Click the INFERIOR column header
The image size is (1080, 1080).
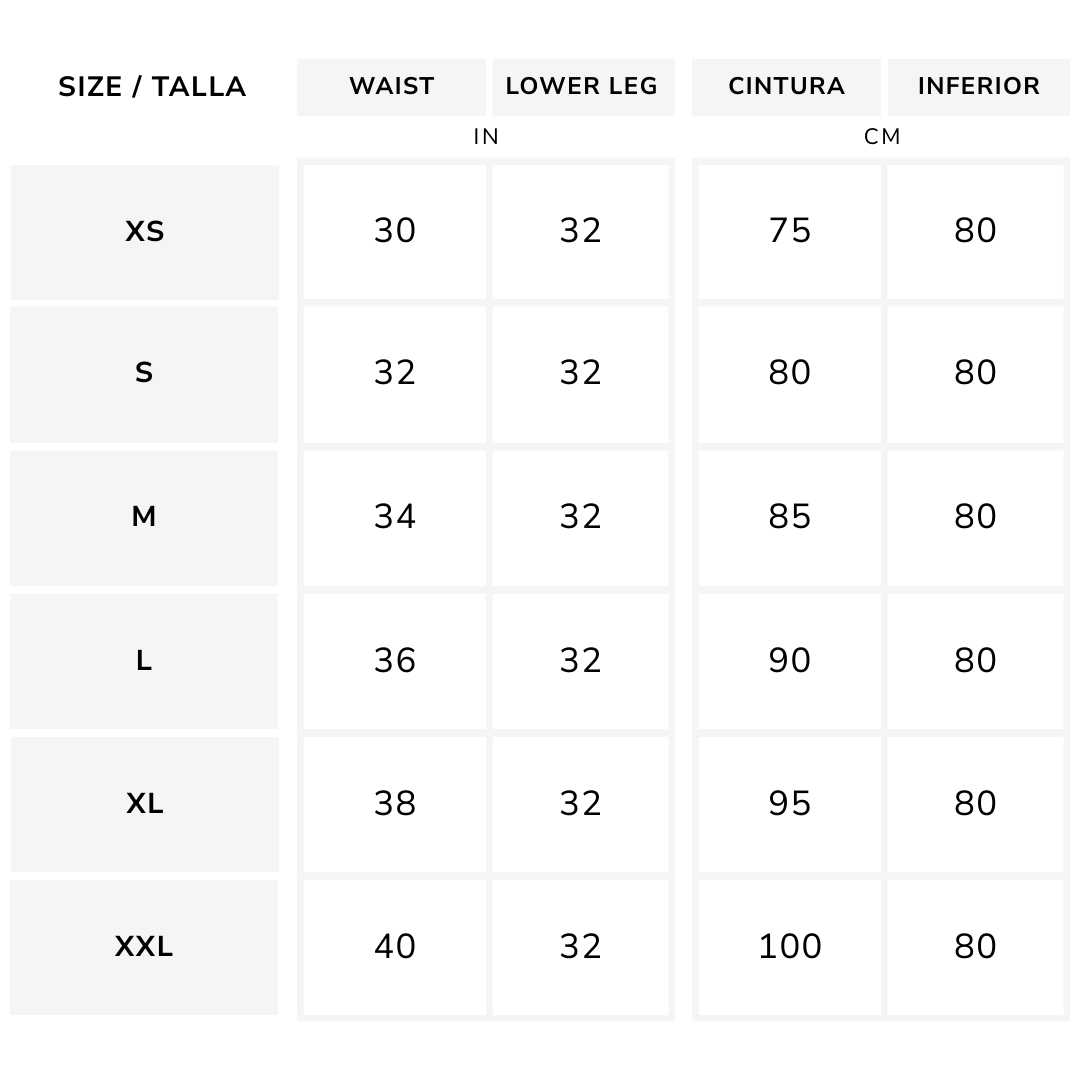tap(979, 87)
